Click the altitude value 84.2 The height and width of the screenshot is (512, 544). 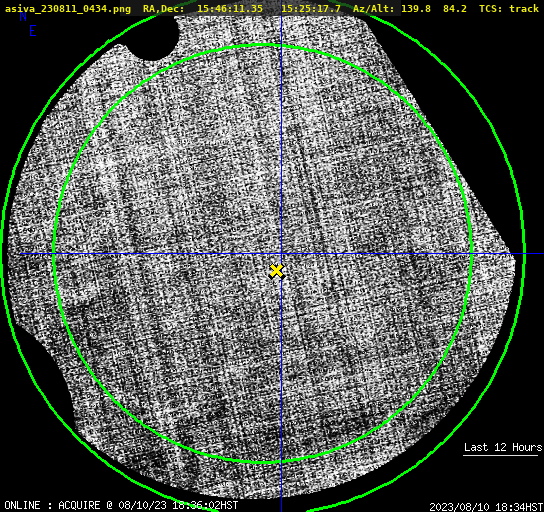455,8
